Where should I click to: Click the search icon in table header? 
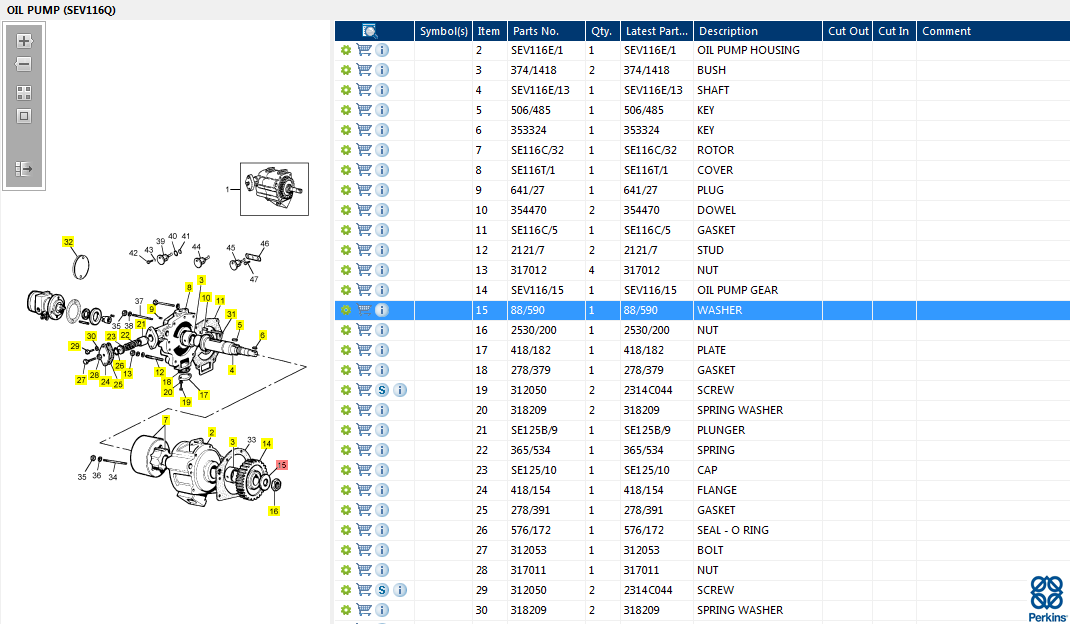369,31
